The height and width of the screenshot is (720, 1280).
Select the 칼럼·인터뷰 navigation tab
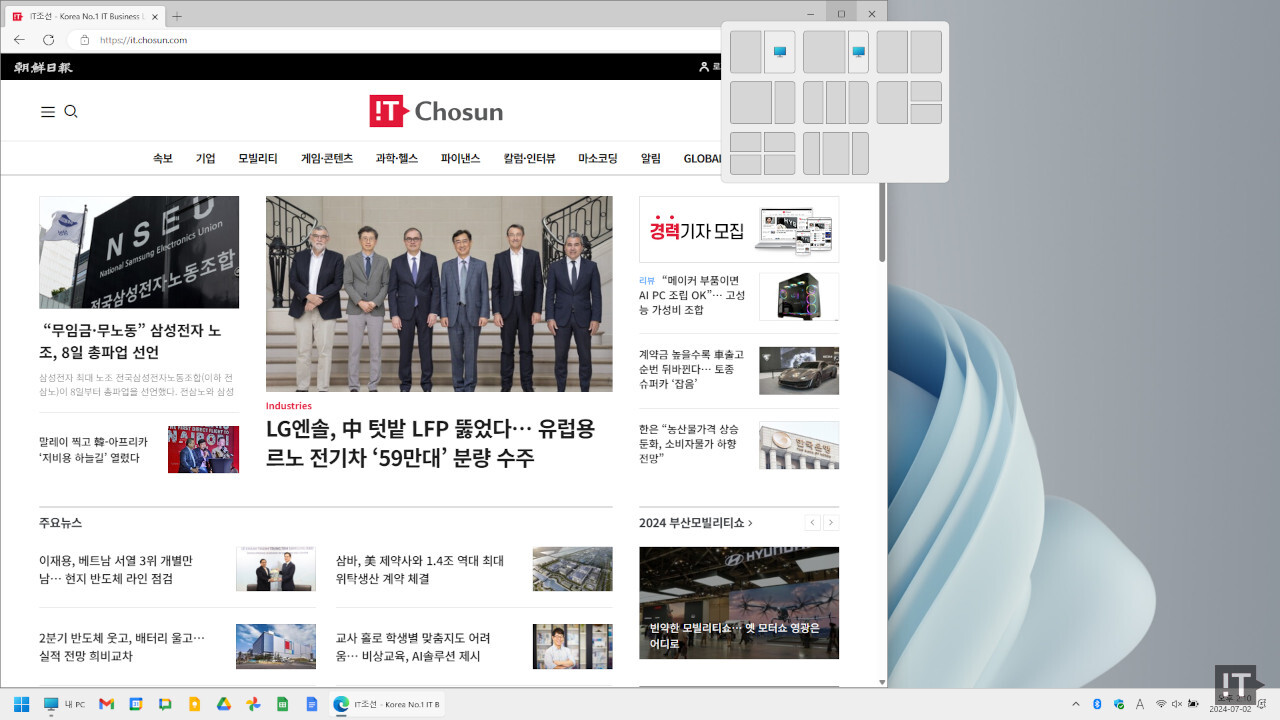click(530, 158)
